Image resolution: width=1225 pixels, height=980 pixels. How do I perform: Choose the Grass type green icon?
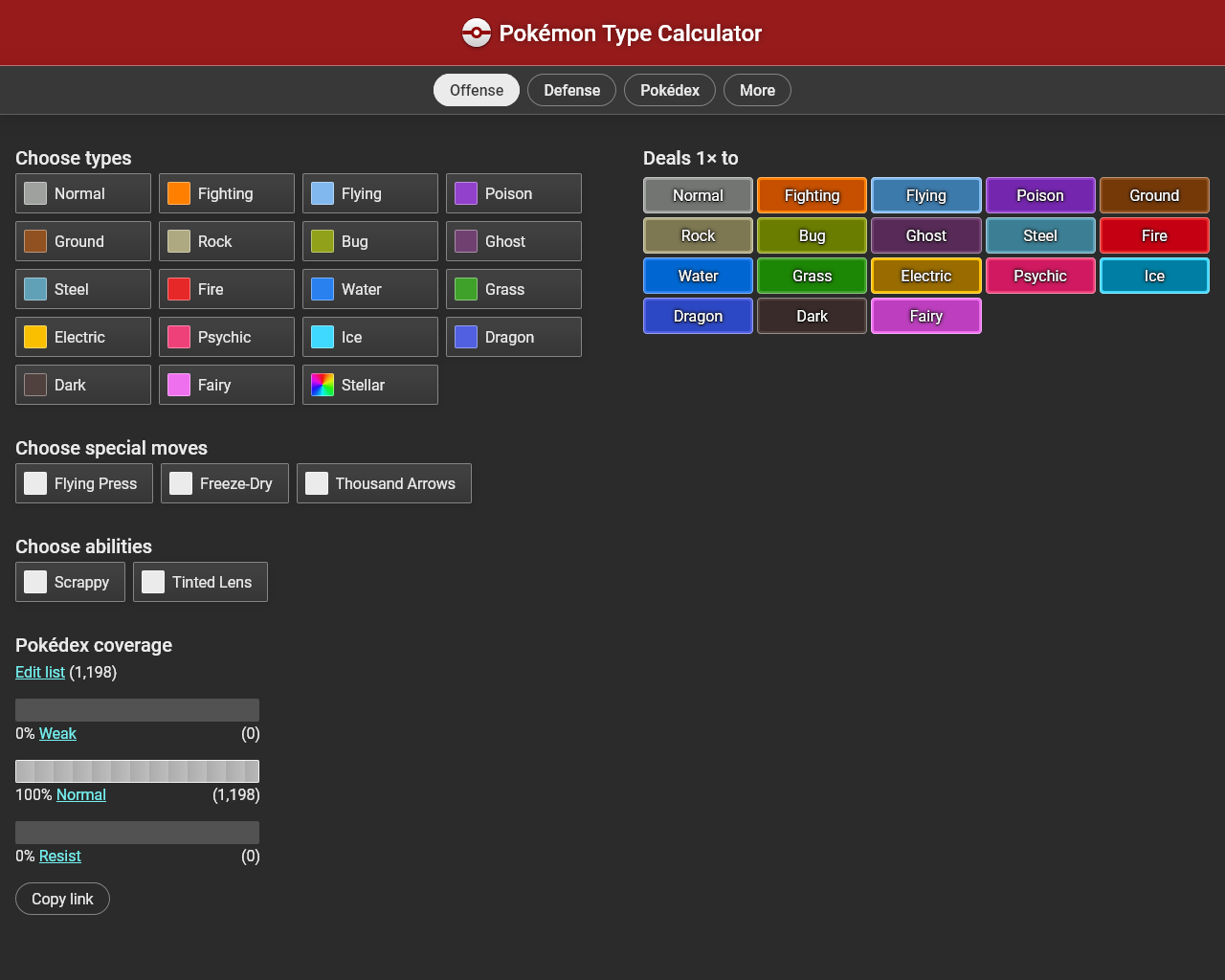coord(466,289)
